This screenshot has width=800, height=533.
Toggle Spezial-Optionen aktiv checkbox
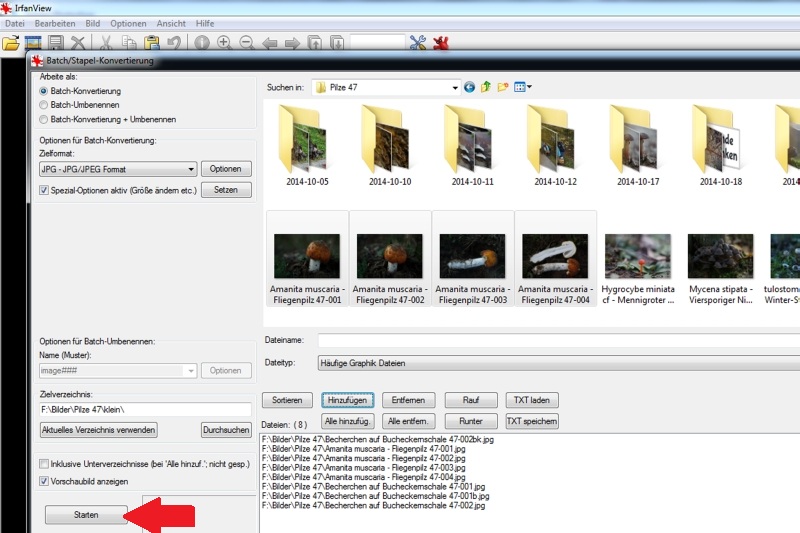pyautogui.click(x=44, y=190)
